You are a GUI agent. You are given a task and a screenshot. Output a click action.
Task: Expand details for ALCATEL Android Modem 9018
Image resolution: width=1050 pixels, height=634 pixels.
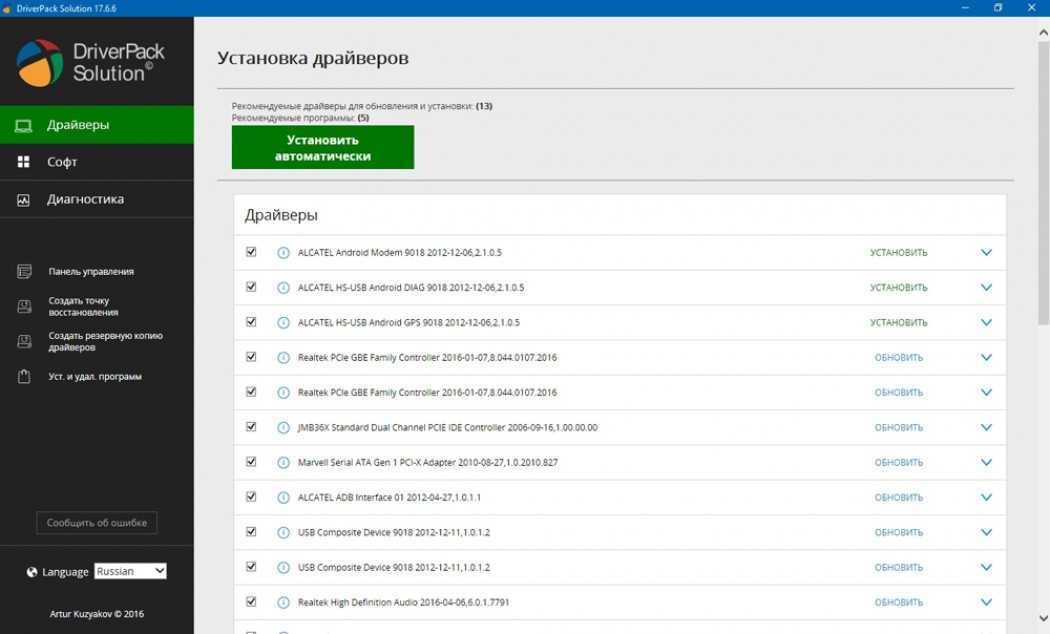(986, 252)
